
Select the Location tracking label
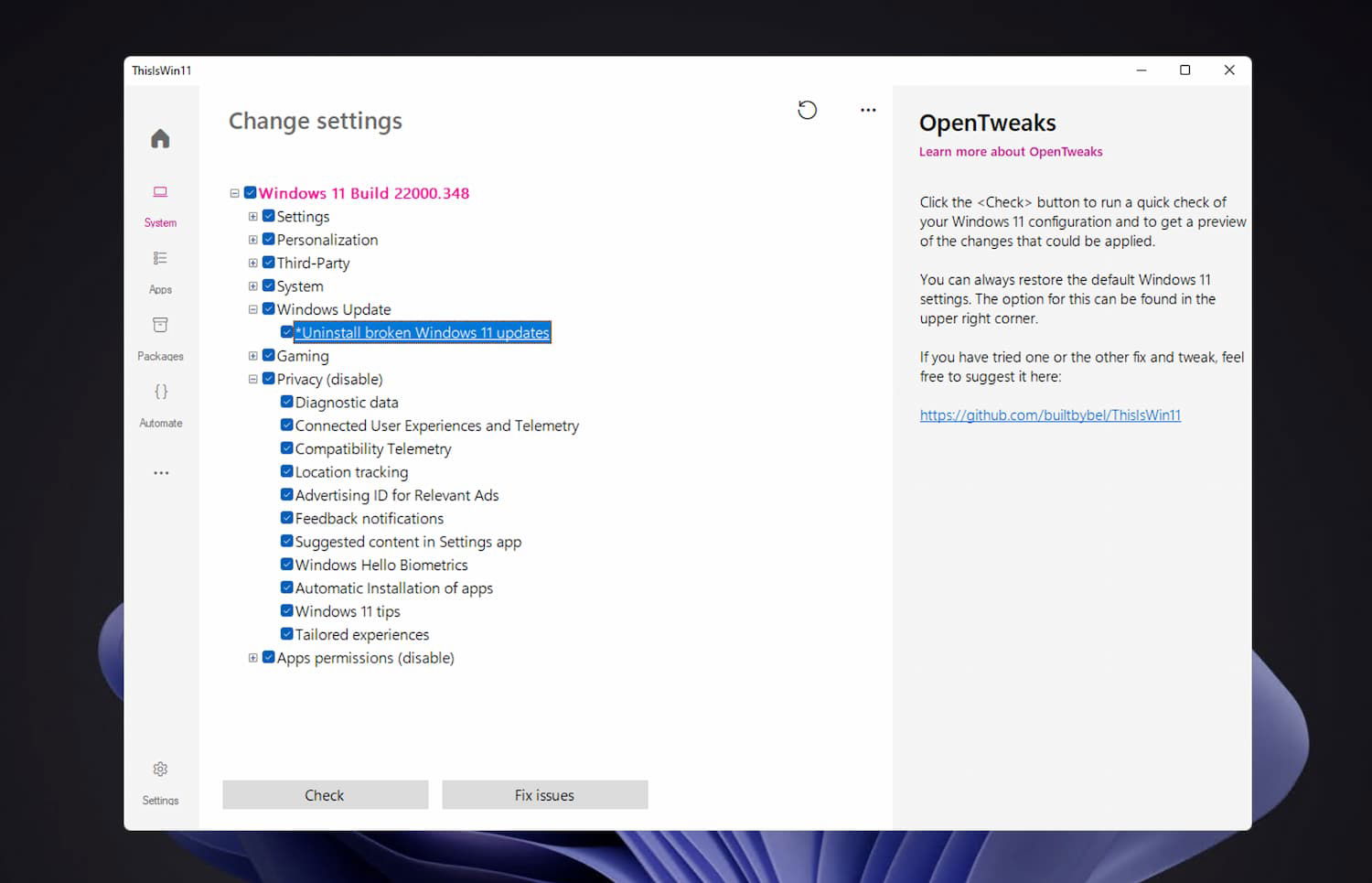351,472
